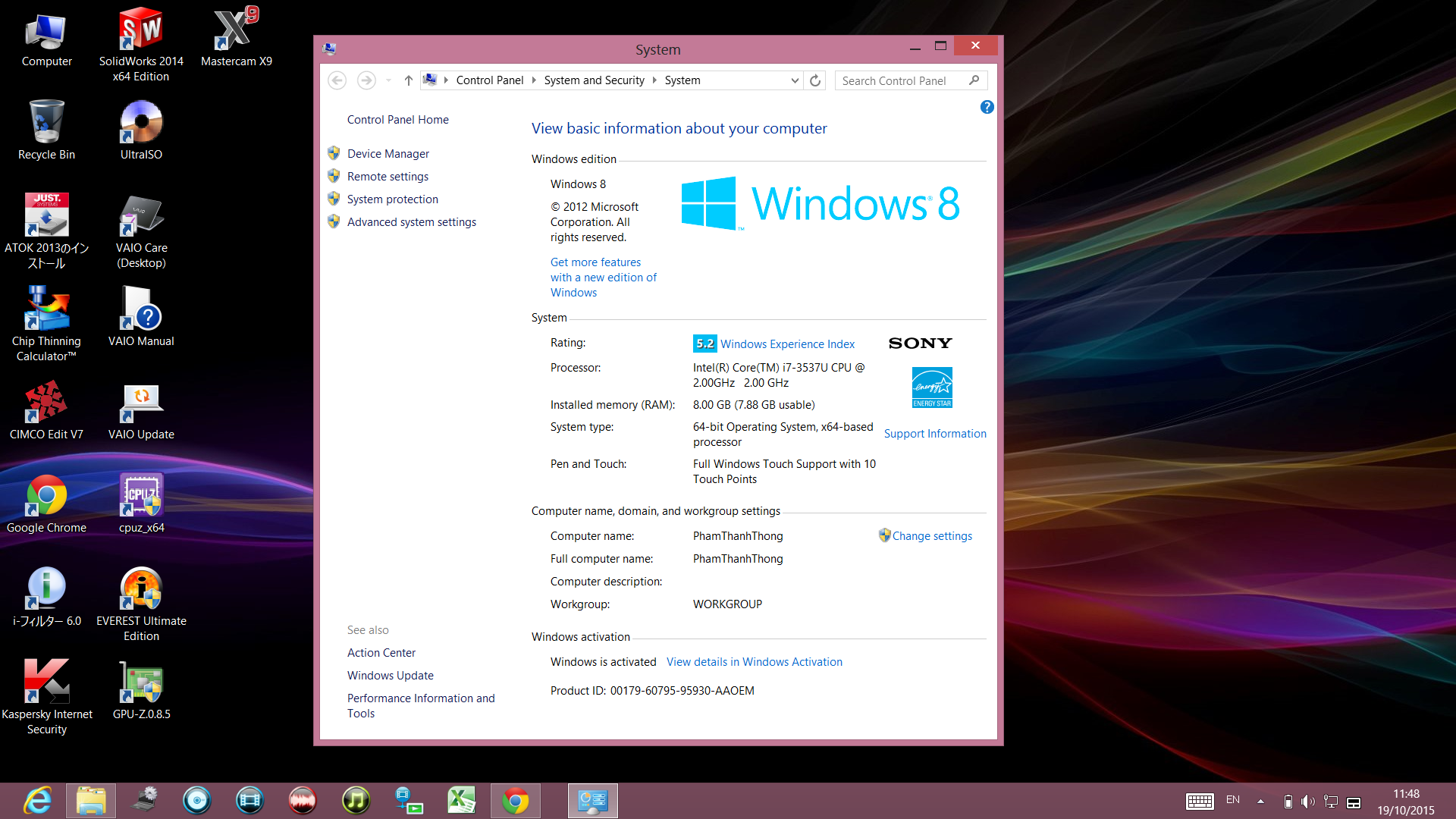Open Control Panel Home link
Screen dimensions: 1456x819
(x=398, y=120)
